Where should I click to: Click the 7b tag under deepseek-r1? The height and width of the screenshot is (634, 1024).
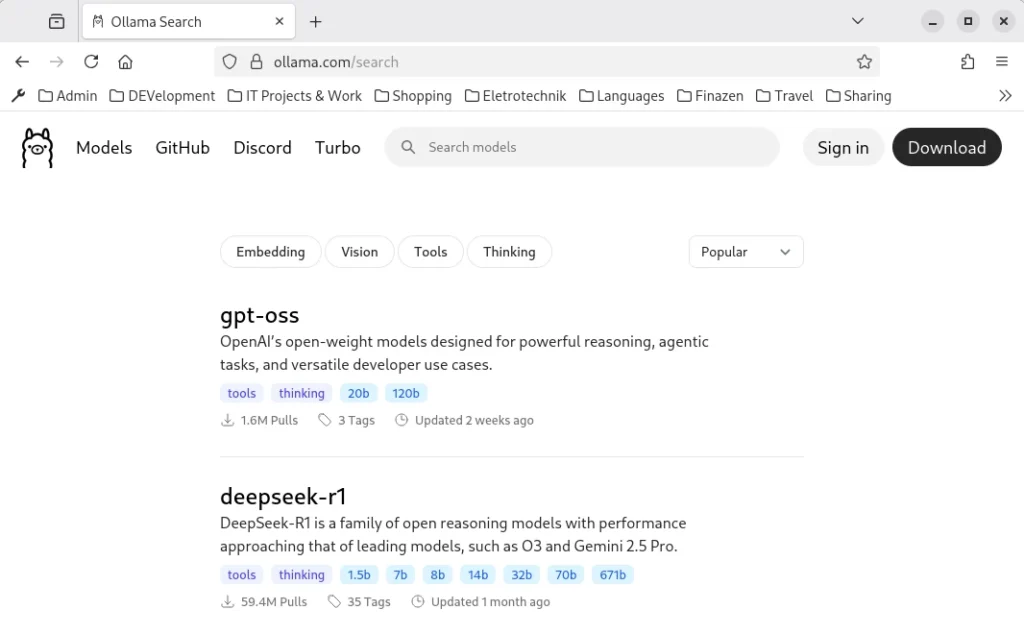point(400,575)
